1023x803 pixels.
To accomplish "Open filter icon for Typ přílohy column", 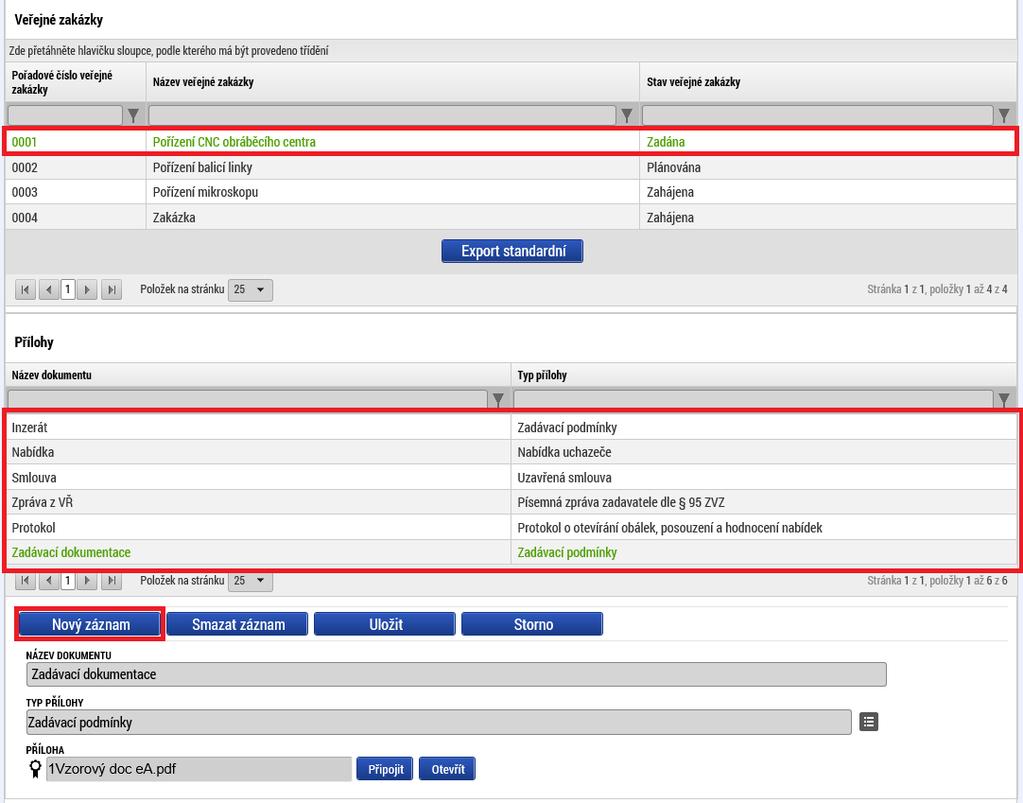I will [1003, 399].
